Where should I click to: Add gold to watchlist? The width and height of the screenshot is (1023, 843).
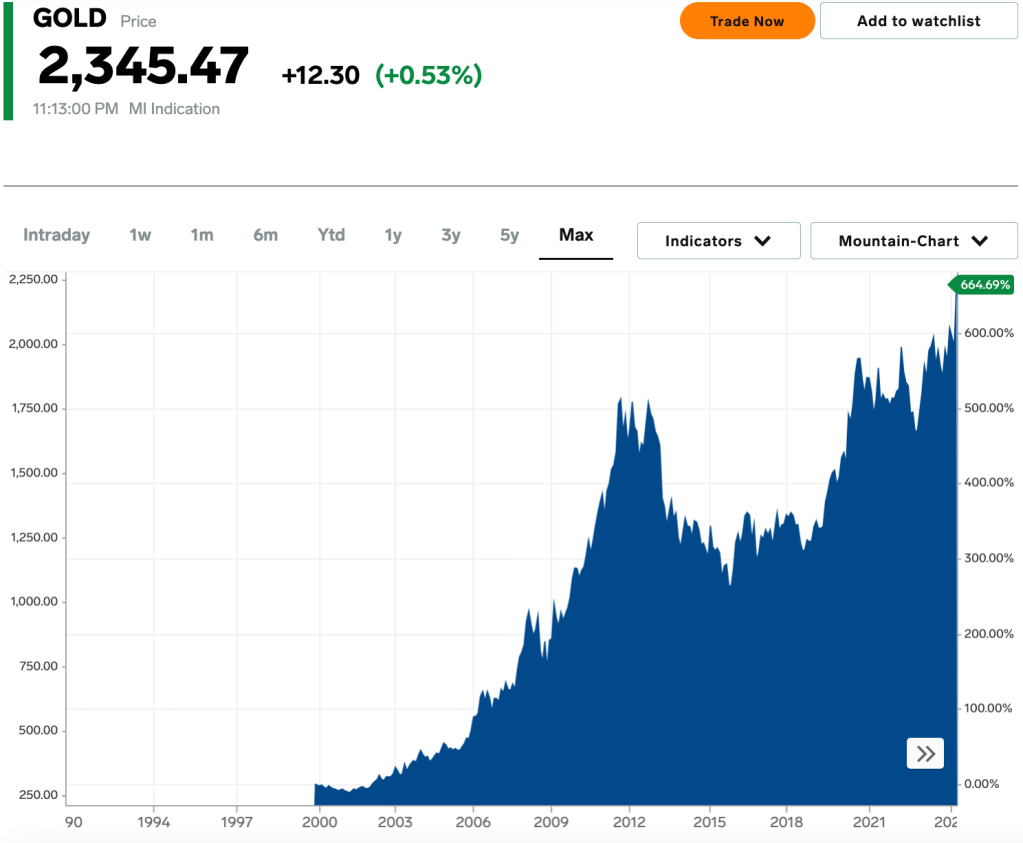coord(918,21)
